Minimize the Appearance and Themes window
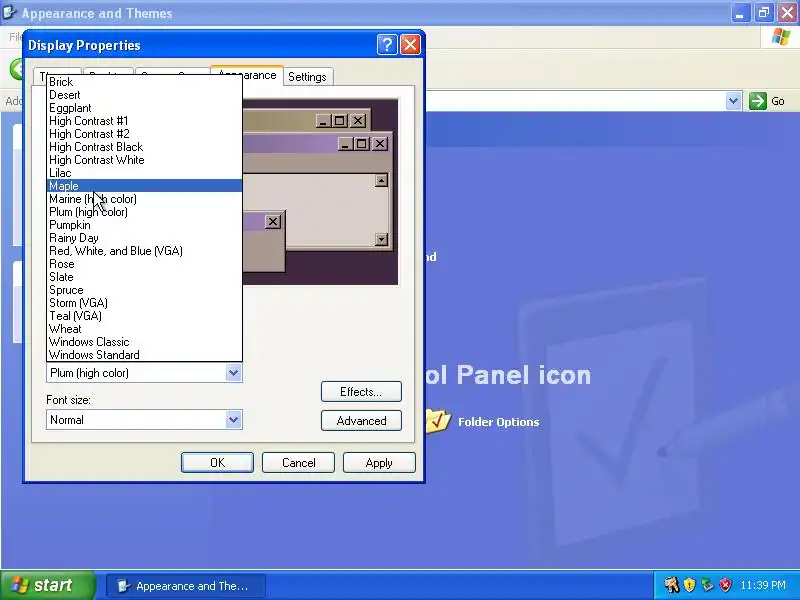 740,13
